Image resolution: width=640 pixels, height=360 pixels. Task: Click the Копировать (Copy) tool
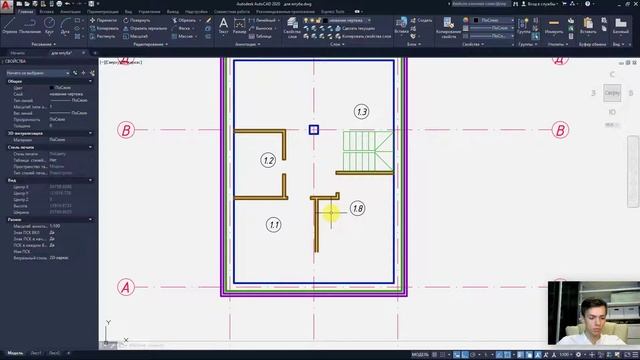[104, 28]
